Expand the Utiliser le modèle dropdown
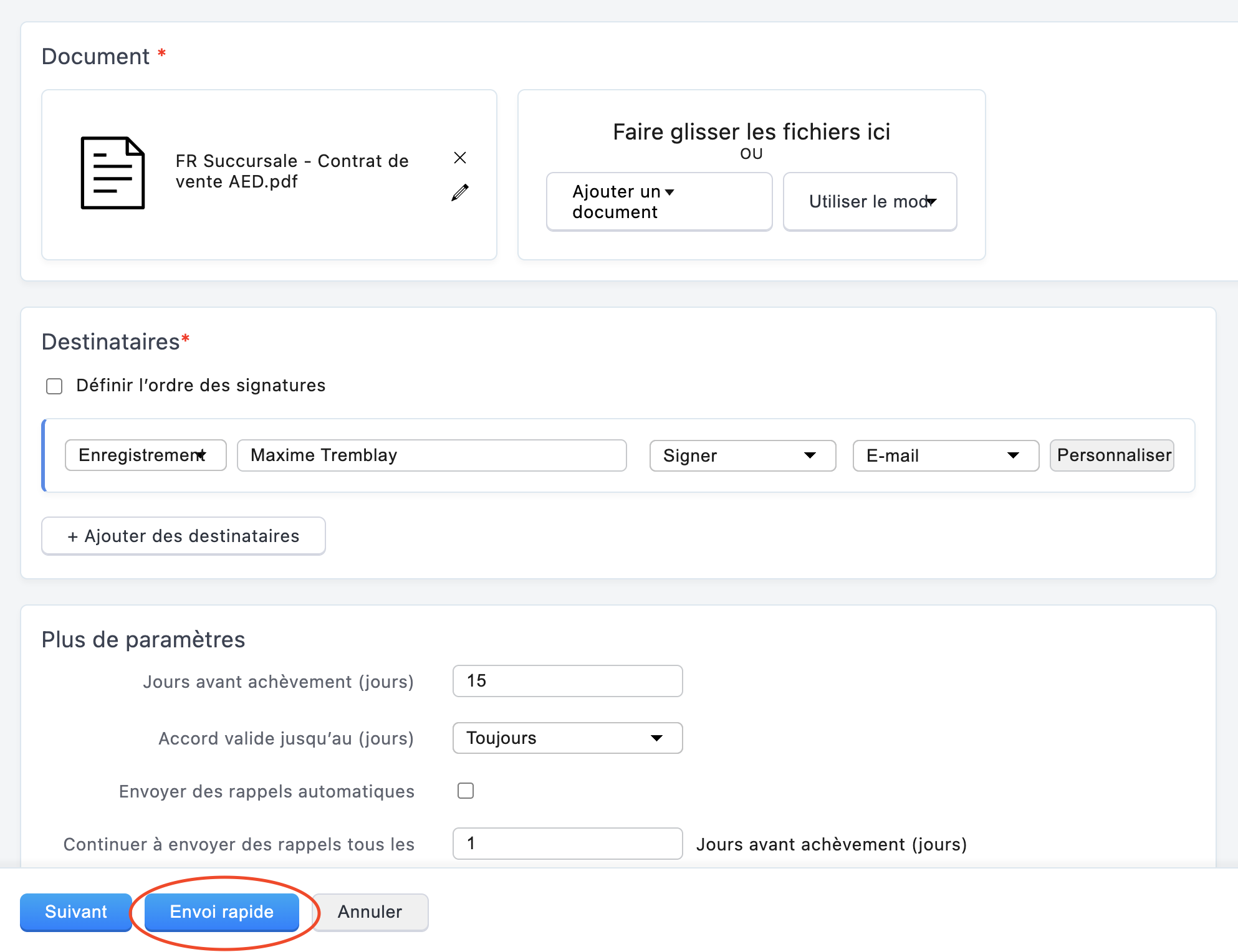This screenshot has height=952, width=1238. [x=870, y=202]
